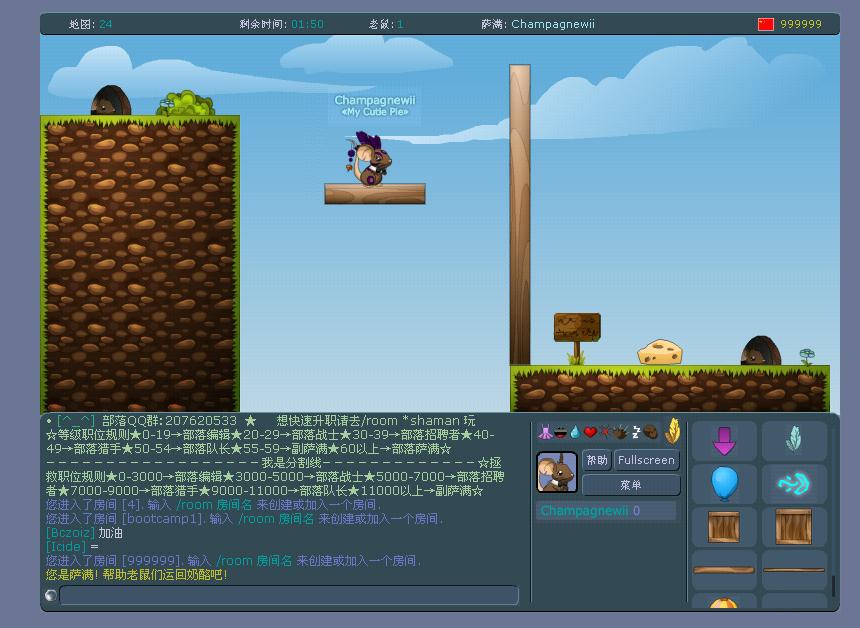This screenshot has height=628, width=860.
Task: Click the [Icide] player name in chat
Action: [66, 547]
